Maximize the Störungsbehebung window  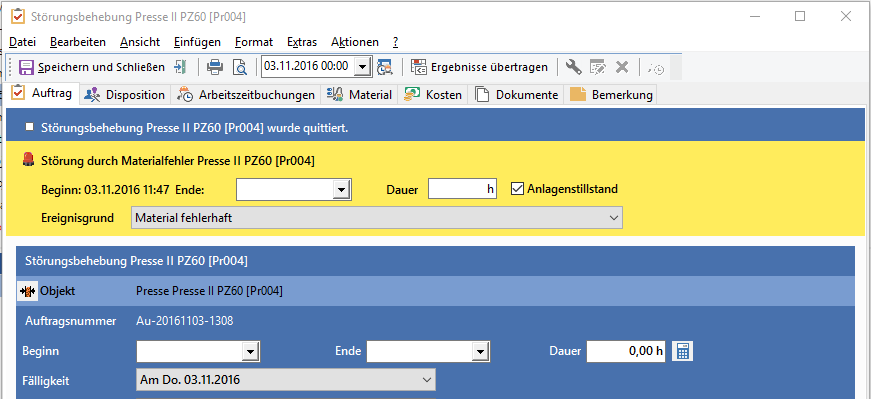800,16
